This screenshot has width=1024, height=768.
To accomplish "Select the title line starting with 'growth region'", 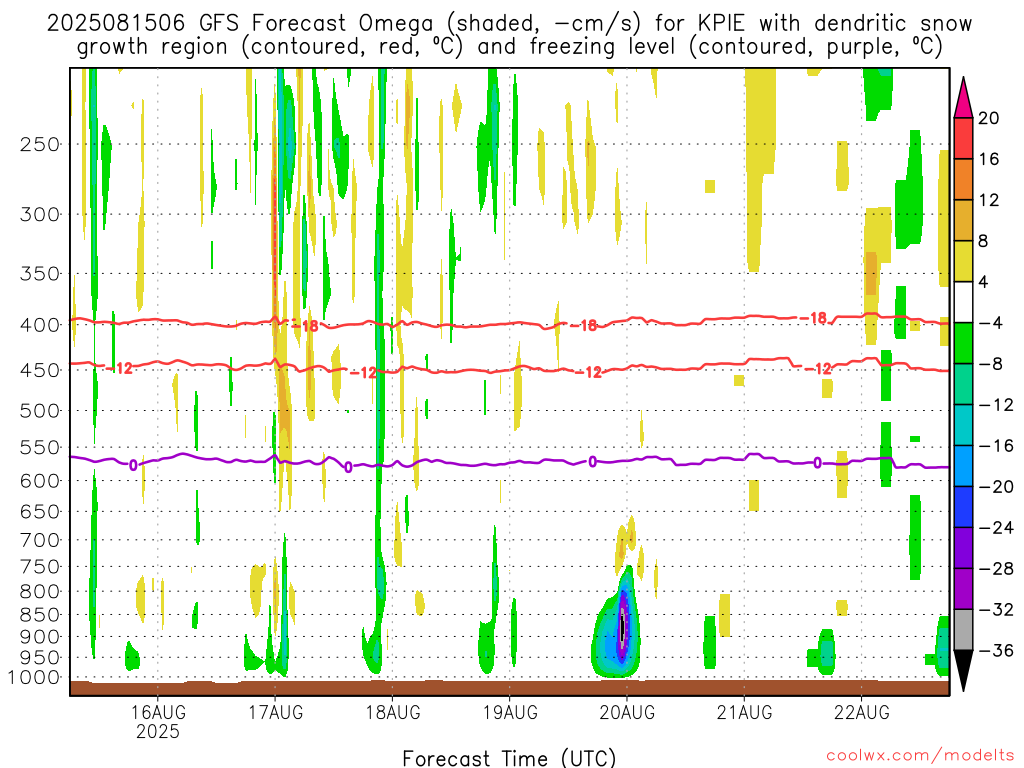I will (x=509, y=47).
